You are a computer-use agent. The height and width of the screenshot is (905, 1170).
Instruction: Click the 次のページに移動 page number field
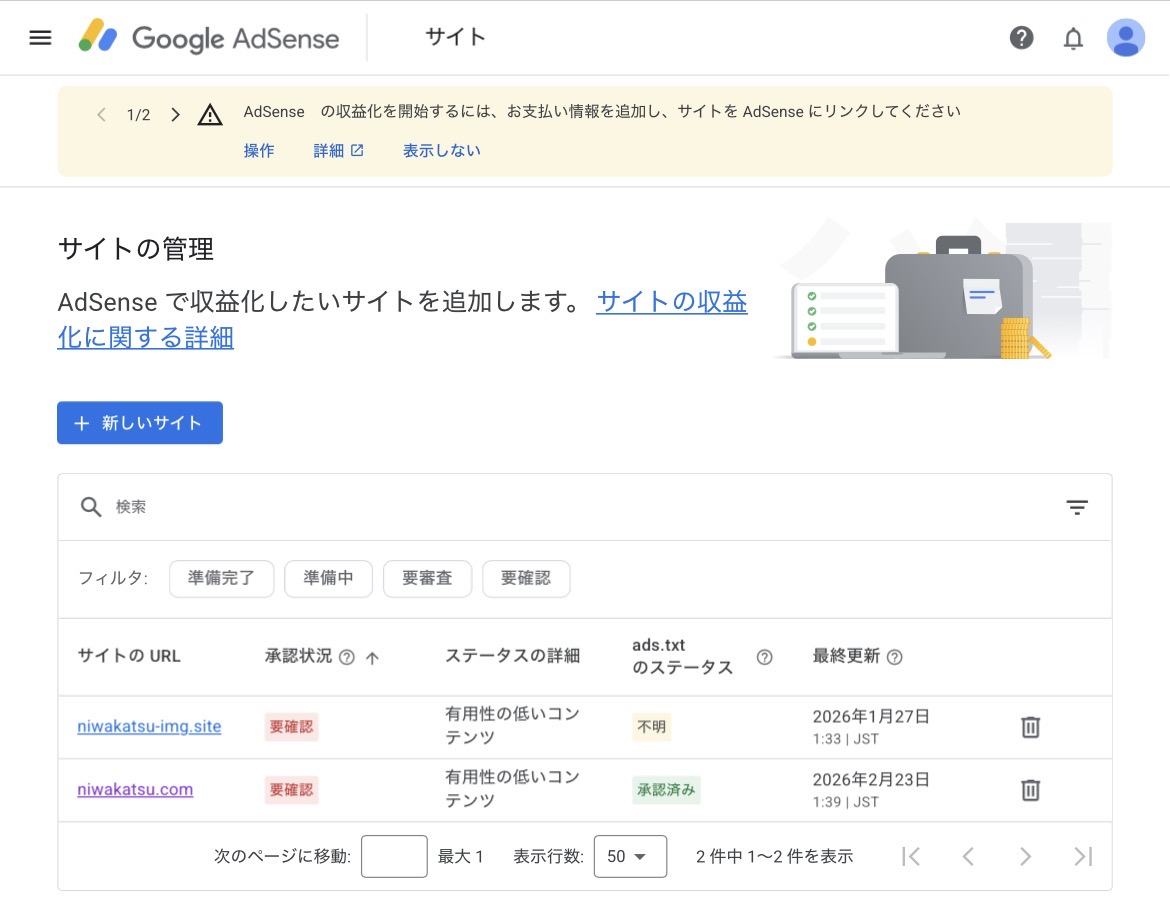pos(394,856)
